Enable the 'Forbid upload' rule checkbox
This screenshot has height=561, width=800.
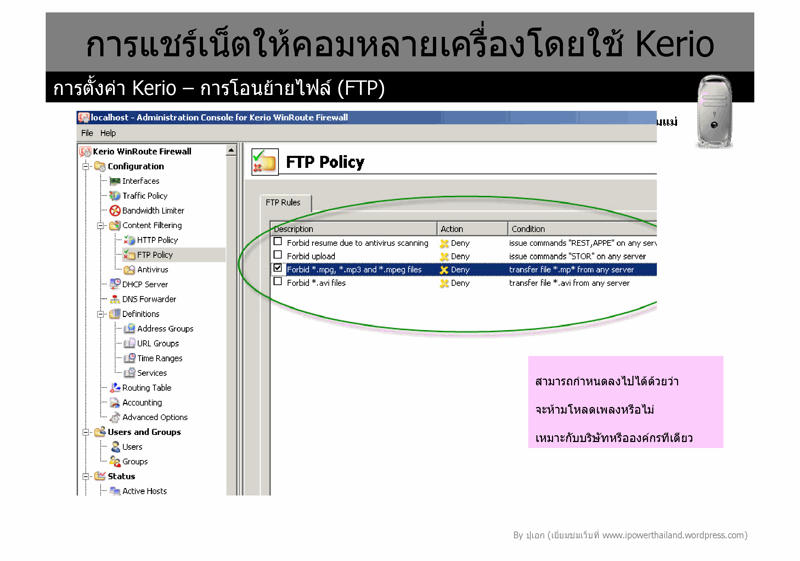278,254
